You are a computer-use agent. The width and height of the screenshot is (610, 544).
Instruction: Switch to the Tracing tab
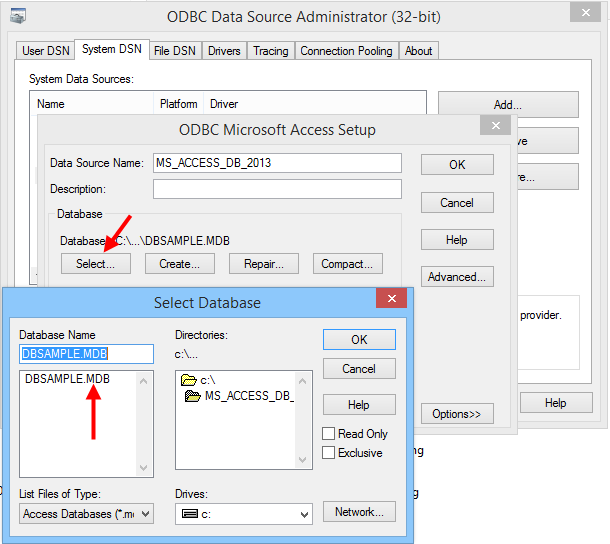click(x=271, y=51)
